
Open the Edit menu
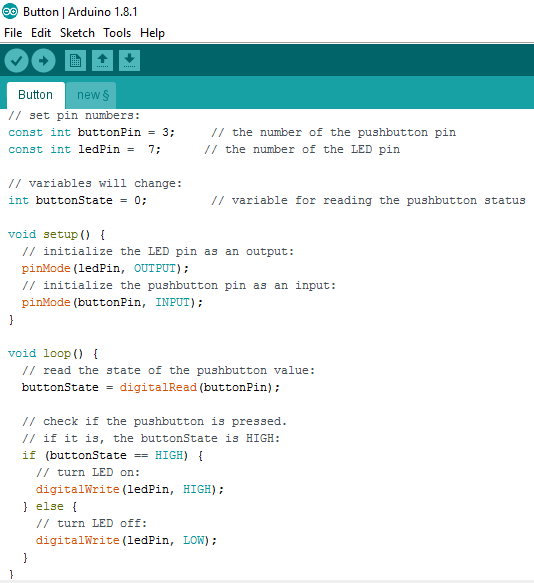[x=41, y=33]
